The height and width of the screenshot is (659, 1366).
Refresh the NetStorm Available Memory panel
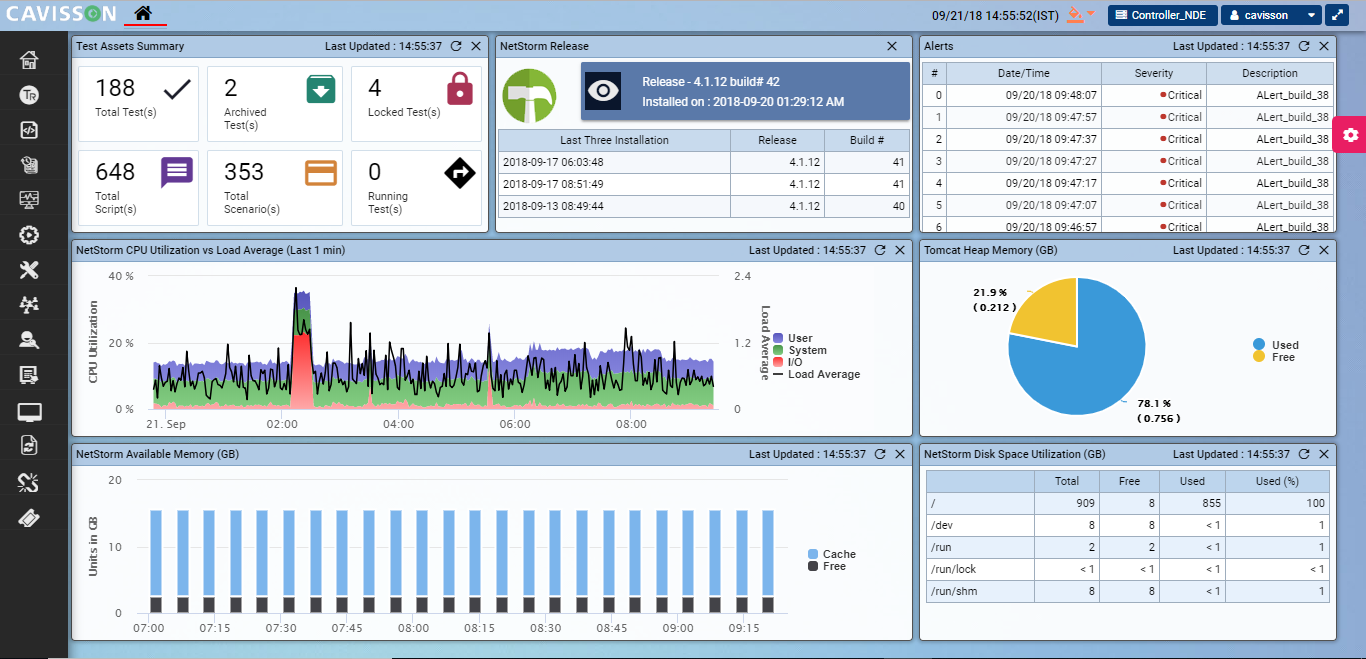pyautogui.click(x=880, y=454)
